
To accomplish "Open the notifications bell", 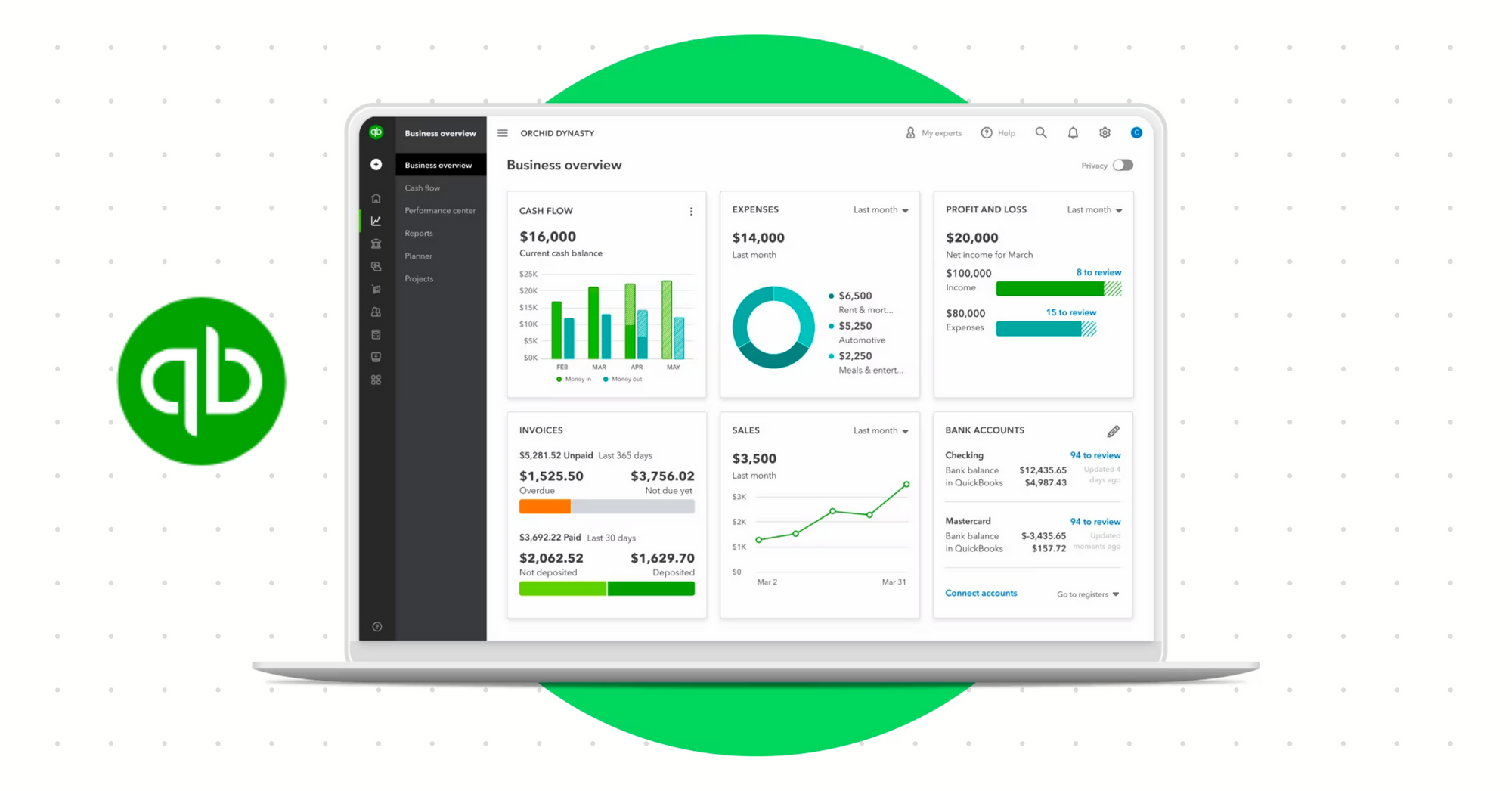I will click(1073, 133).
